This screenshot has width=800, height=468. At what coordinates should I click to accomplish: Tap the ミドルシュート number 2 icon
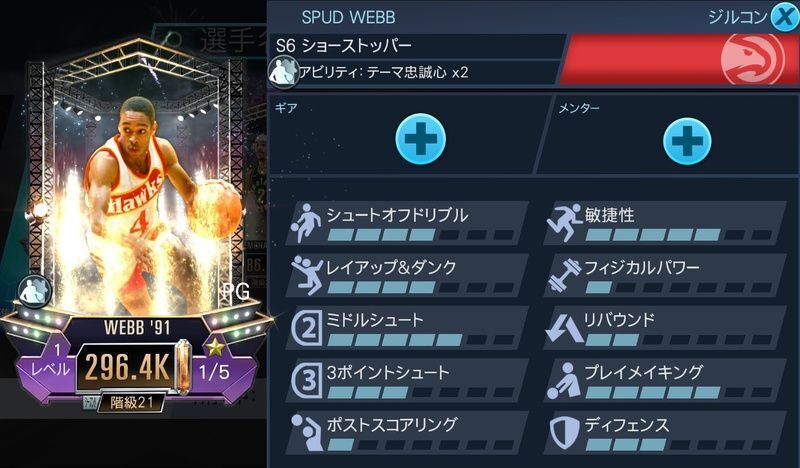tap(307, 328)
